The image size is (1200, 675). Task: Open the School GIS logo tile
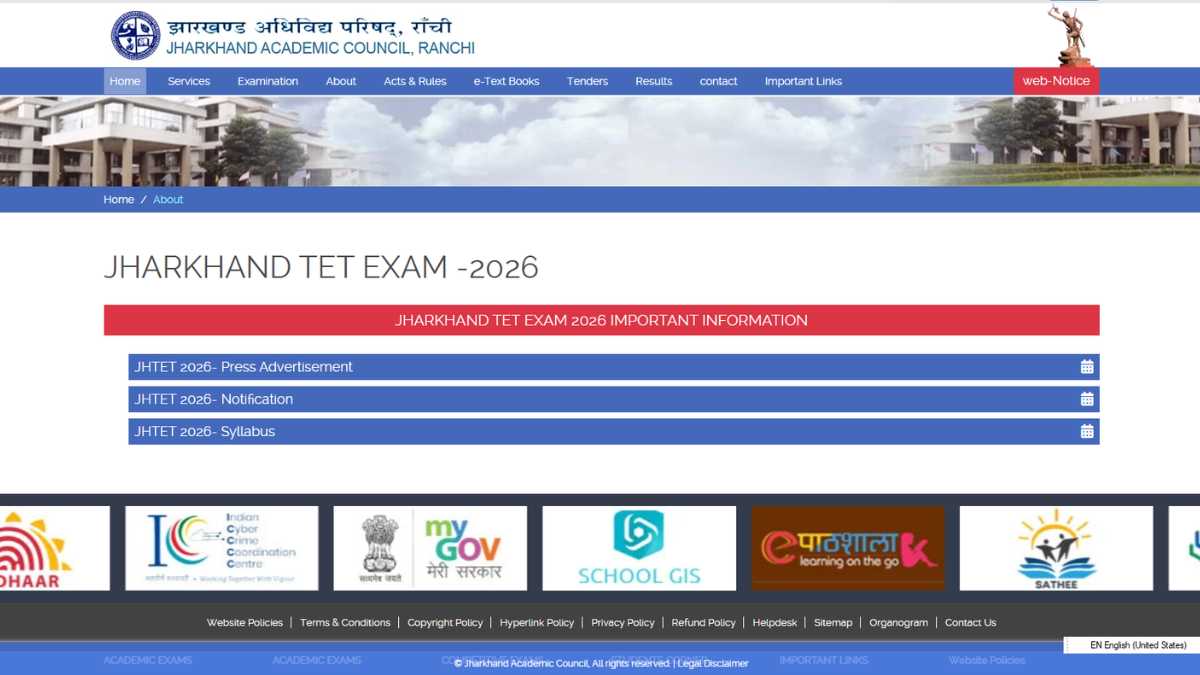[639, 548]
